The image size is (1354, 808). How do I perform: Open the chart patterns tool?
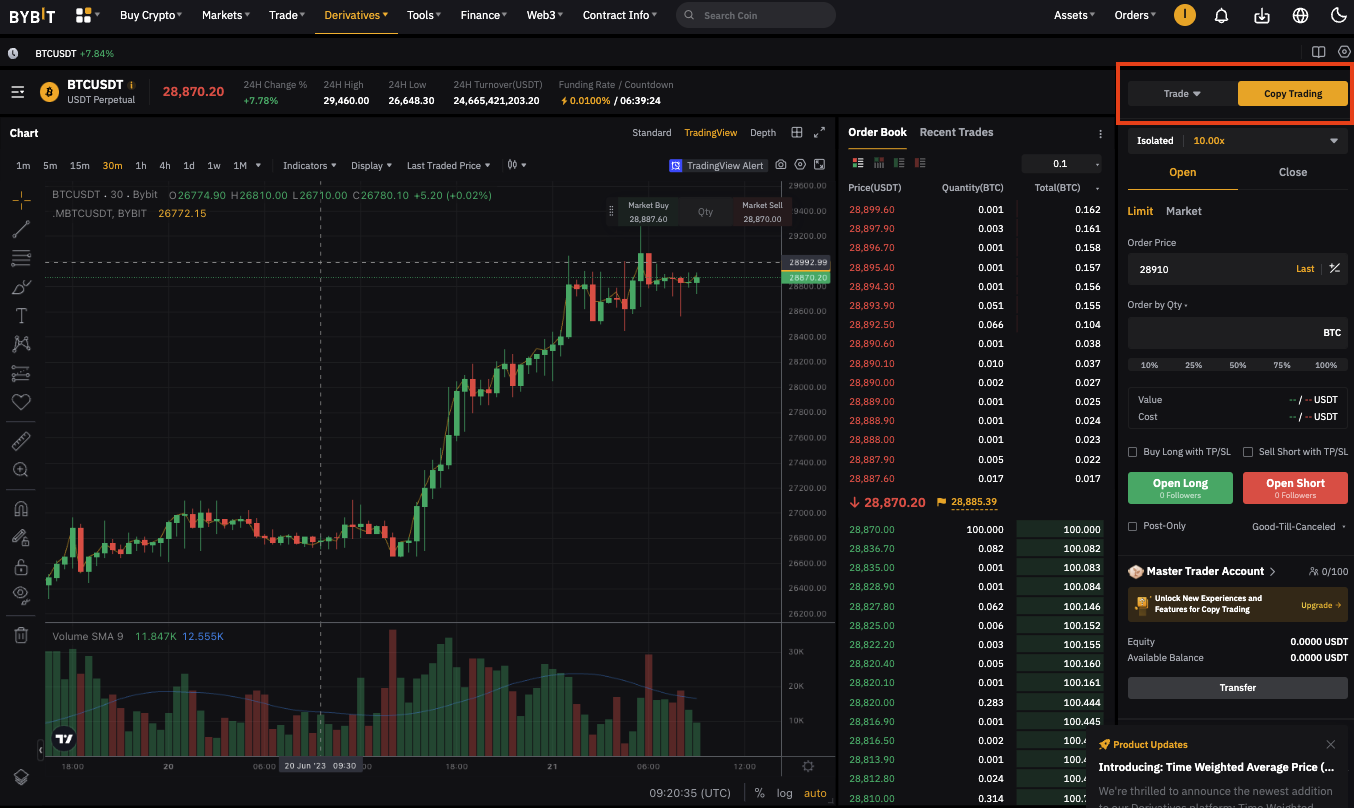coord(21,344)
